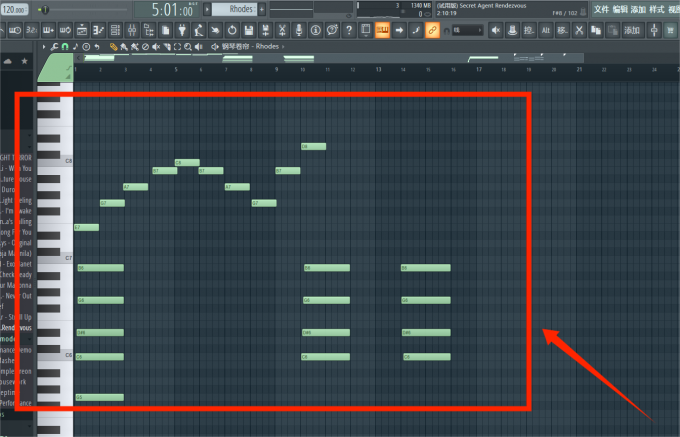
Task: Click the piano roll note stamp icon
Action: (x=75, y=46)
